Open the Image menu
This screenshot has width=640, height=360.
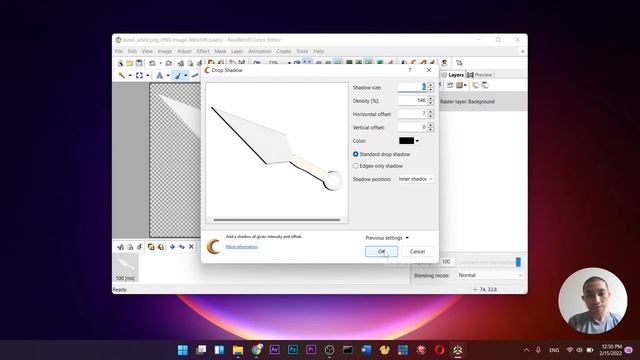[x=165, y=51]
